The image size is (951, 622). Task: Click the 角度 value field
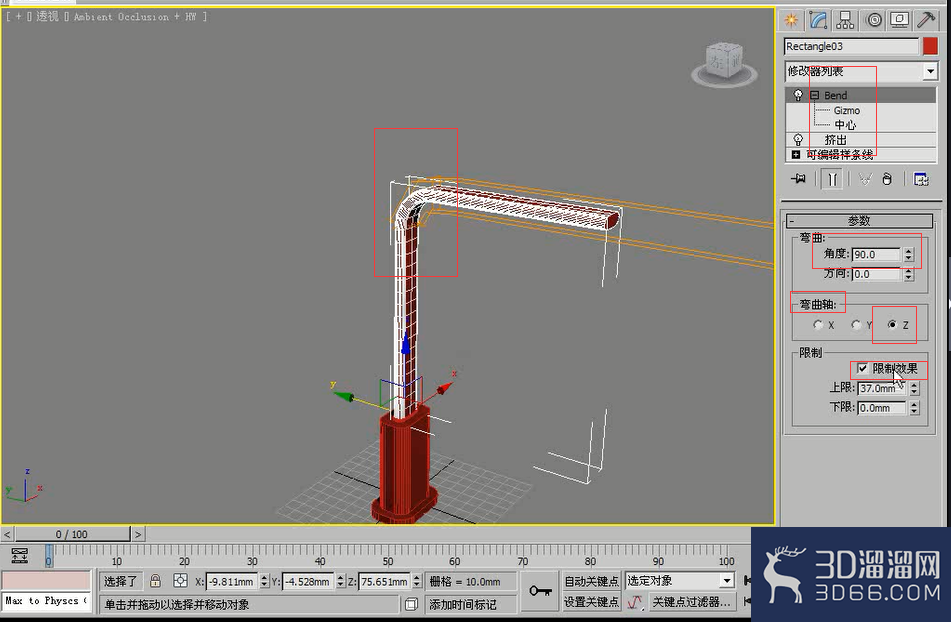pos(876,255)
